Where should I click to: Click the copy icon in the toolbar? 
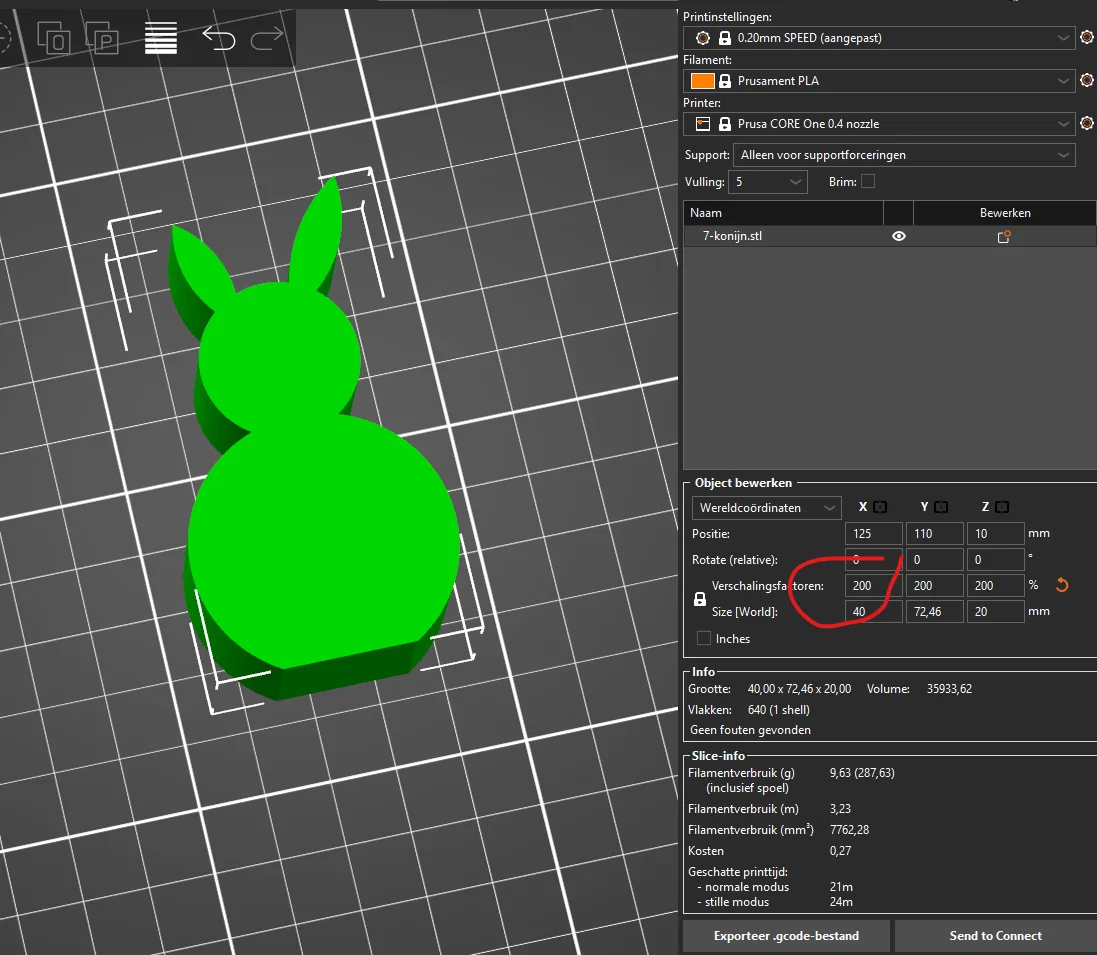point(53,38)
